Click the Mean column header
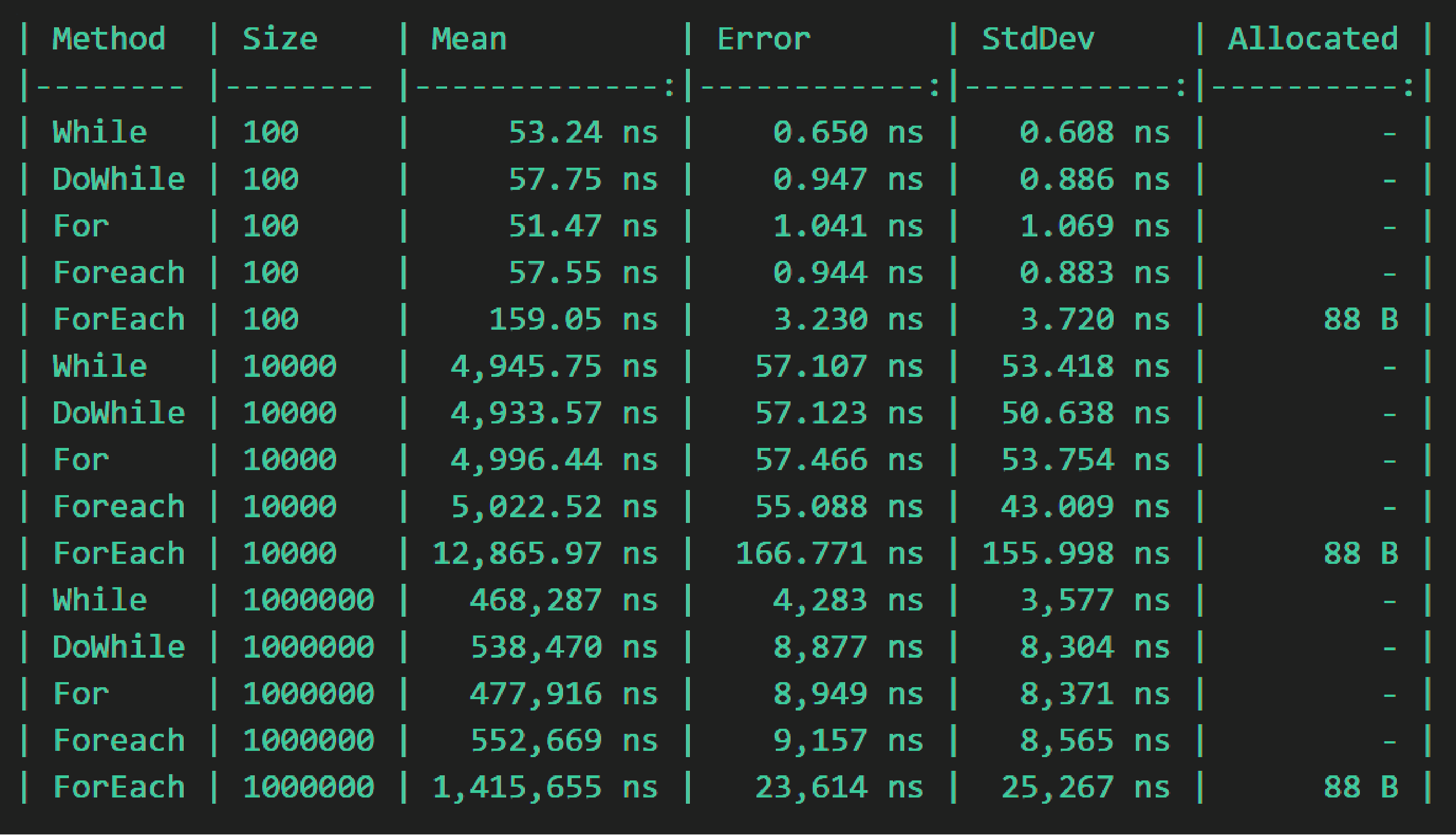 pos(469,39)
